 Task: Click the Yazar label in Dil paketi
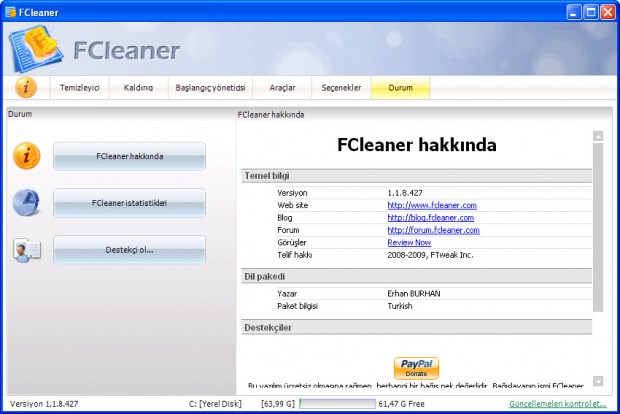pos(287,293)
